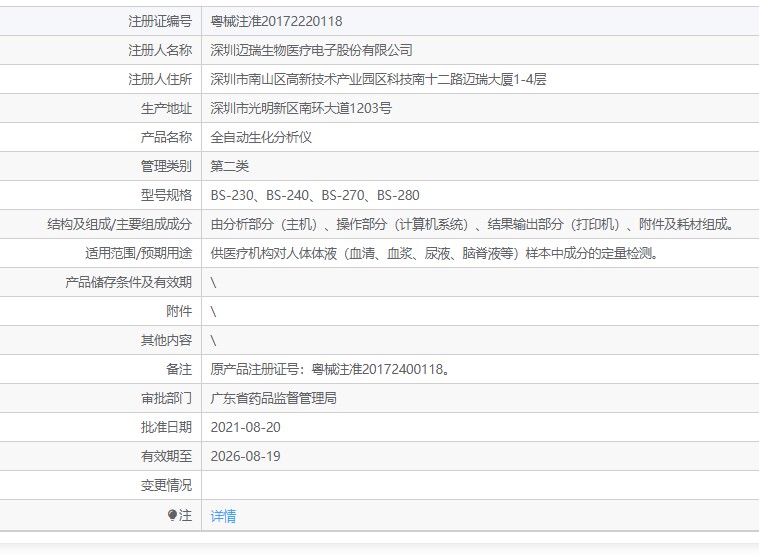Click management category value 第二类
This screenshot has height=558, width=759.
pos(229,166)
